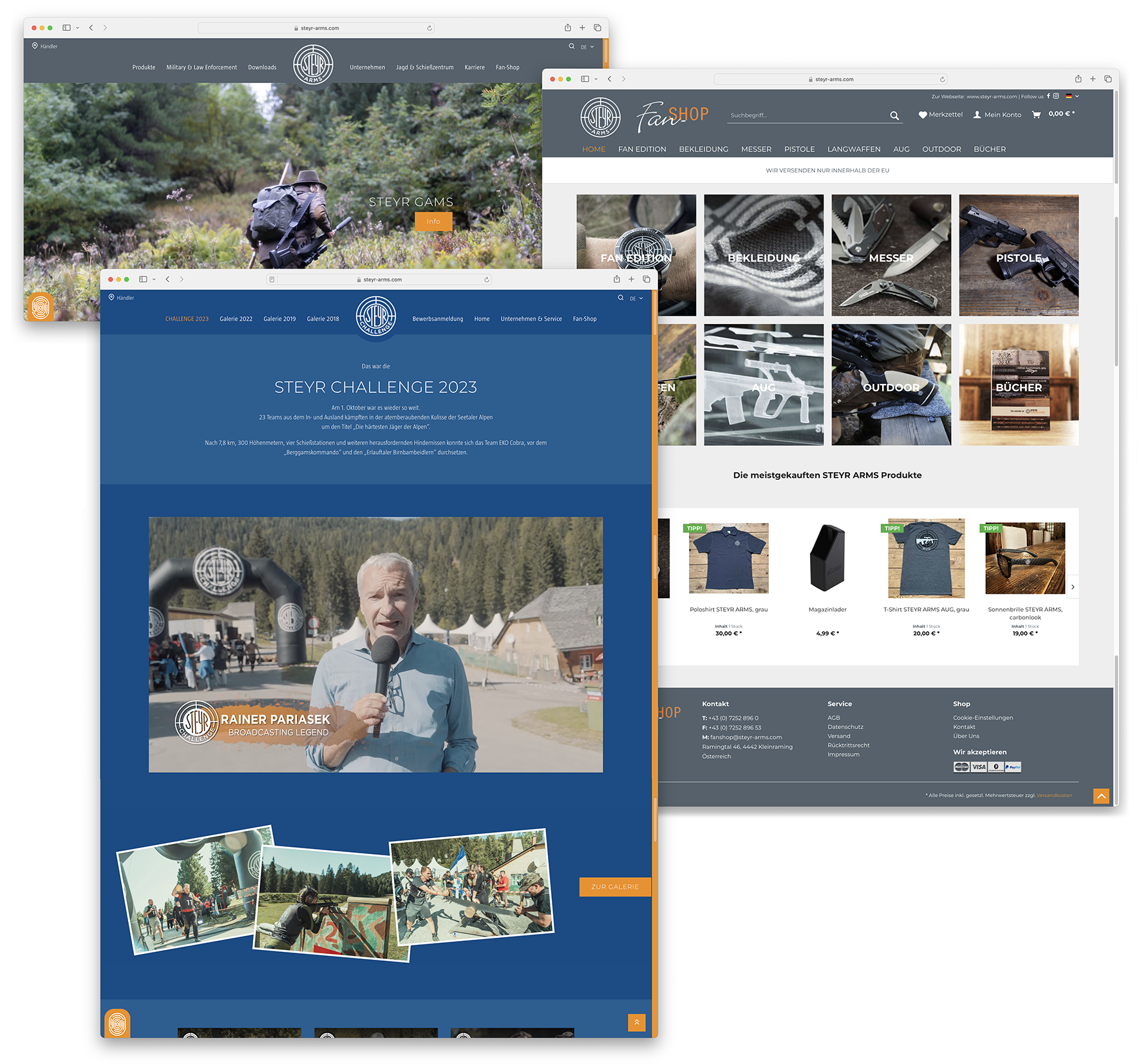Open flag language dropdown in Fan-Shop

(x=1072, y=96)
